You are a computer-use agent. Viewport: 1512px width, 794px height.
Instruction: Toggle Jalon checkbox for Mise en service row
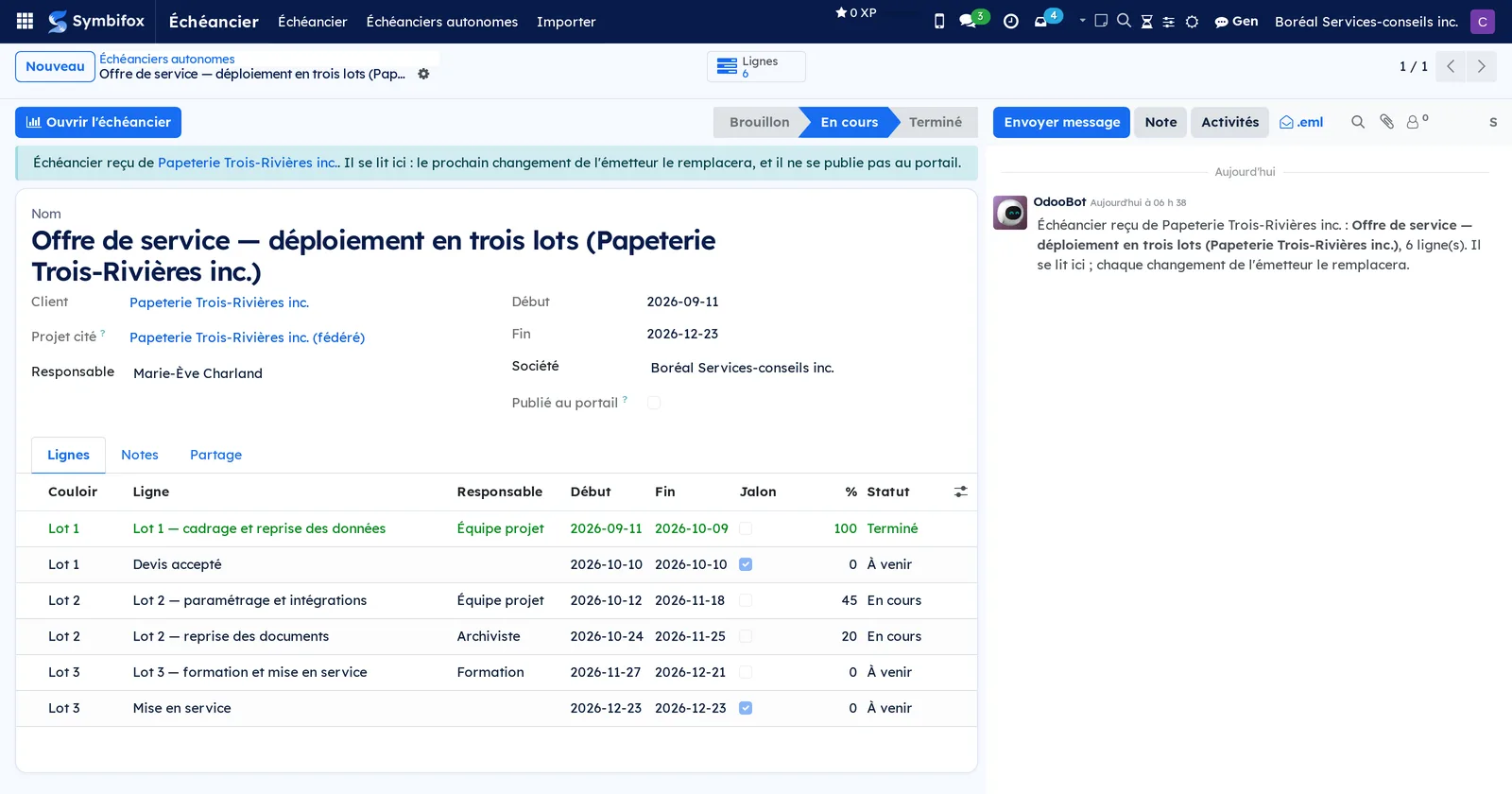pos(746,708)
